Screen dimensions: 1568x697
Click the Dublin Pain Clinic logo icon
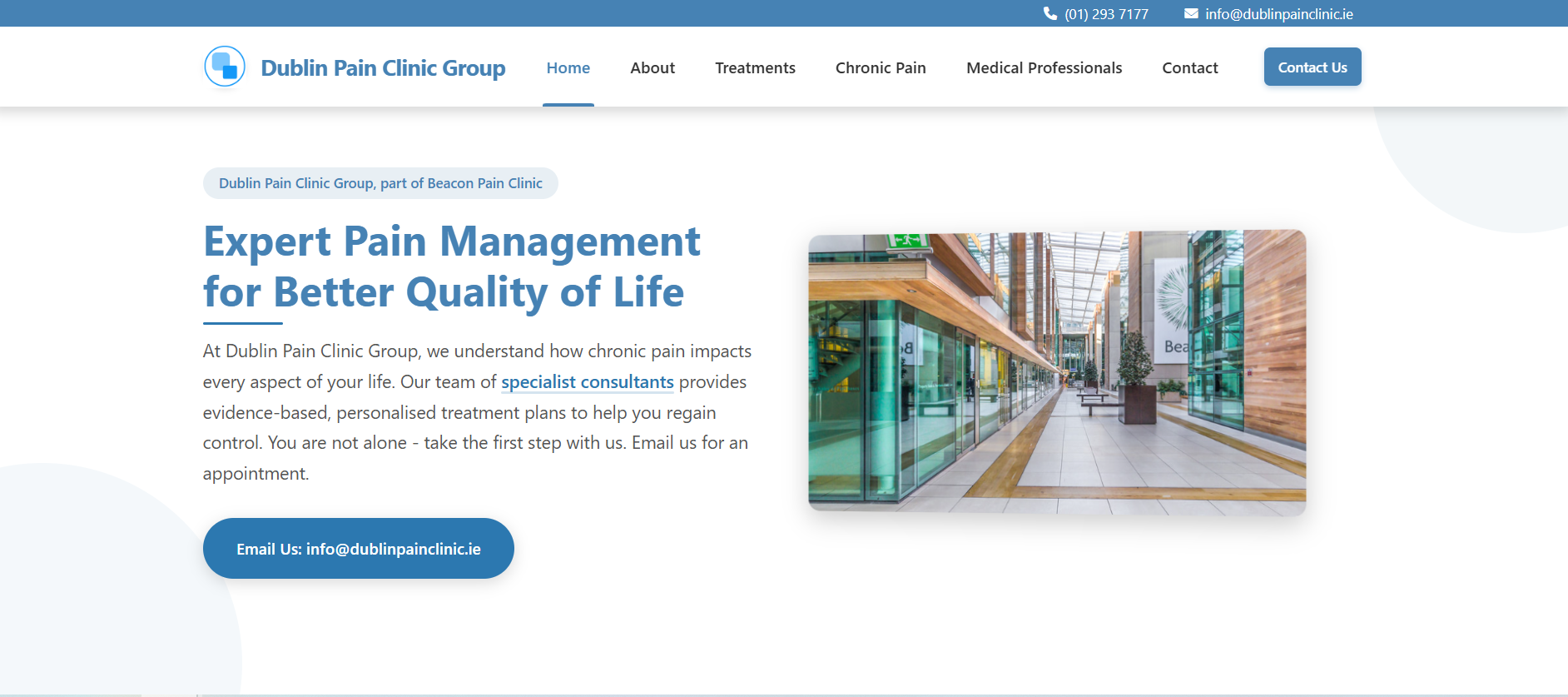click(x=225, y=67)
